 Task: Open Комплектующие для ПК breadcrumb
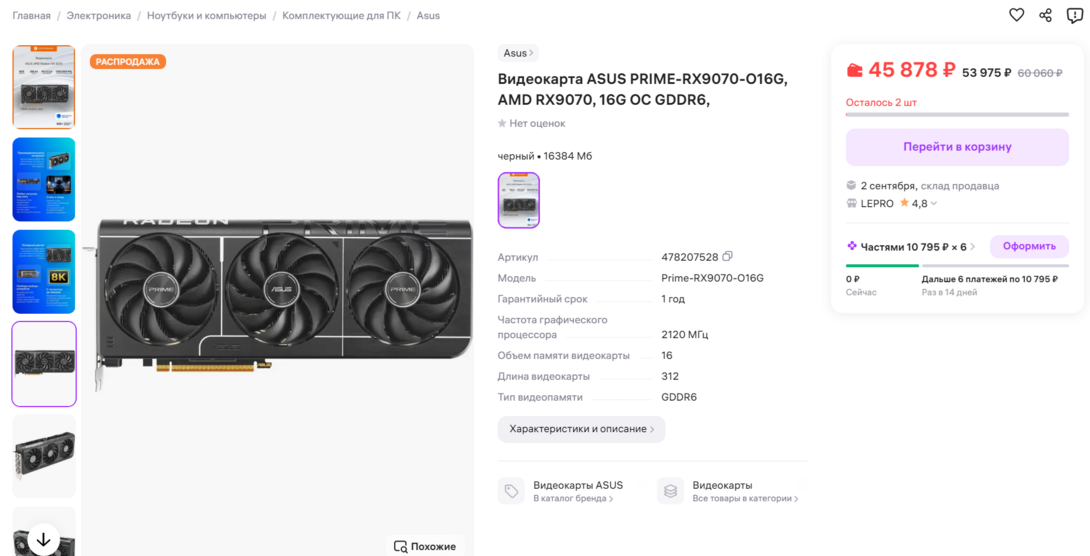point(341,16)
